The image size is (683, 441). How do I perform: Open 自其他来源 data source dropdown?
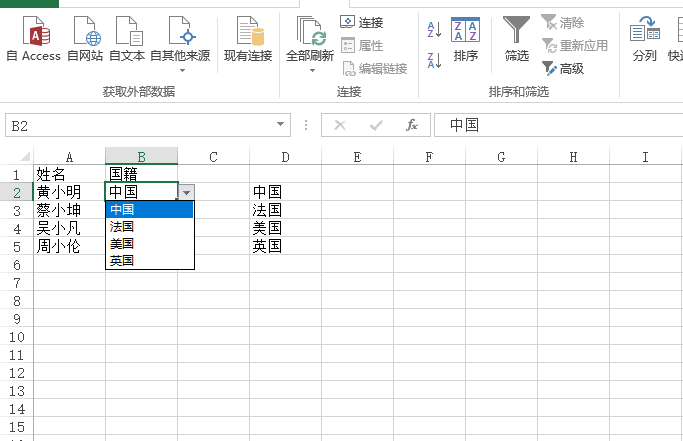click(180, 44)
